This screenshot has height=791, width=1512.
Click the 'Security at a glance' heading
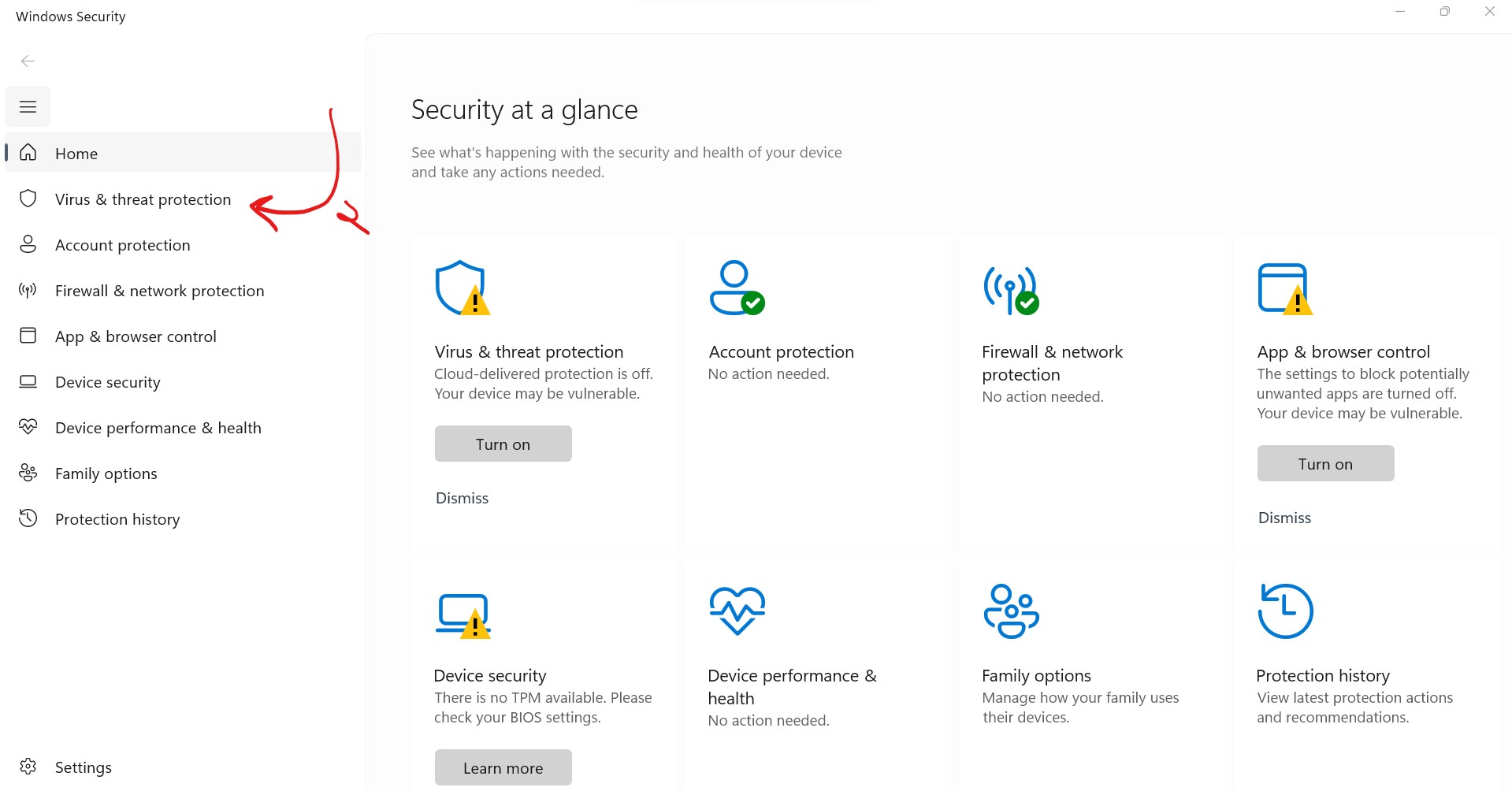[524, 110]
